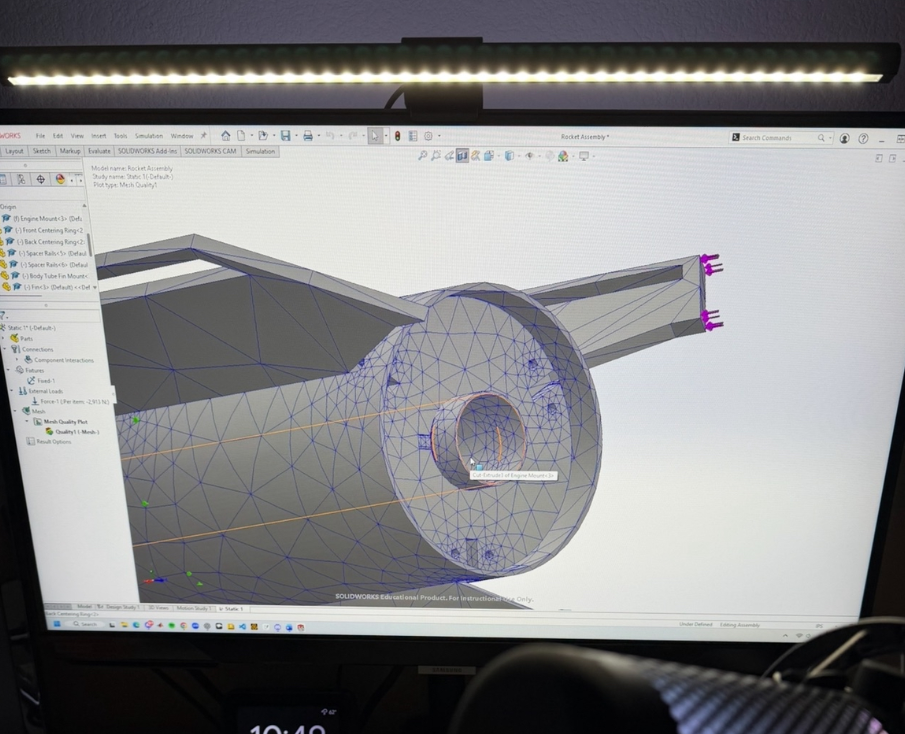Toggle the Select cursor tool
Screen dimensions: 905x734
(x=375, y=136)
